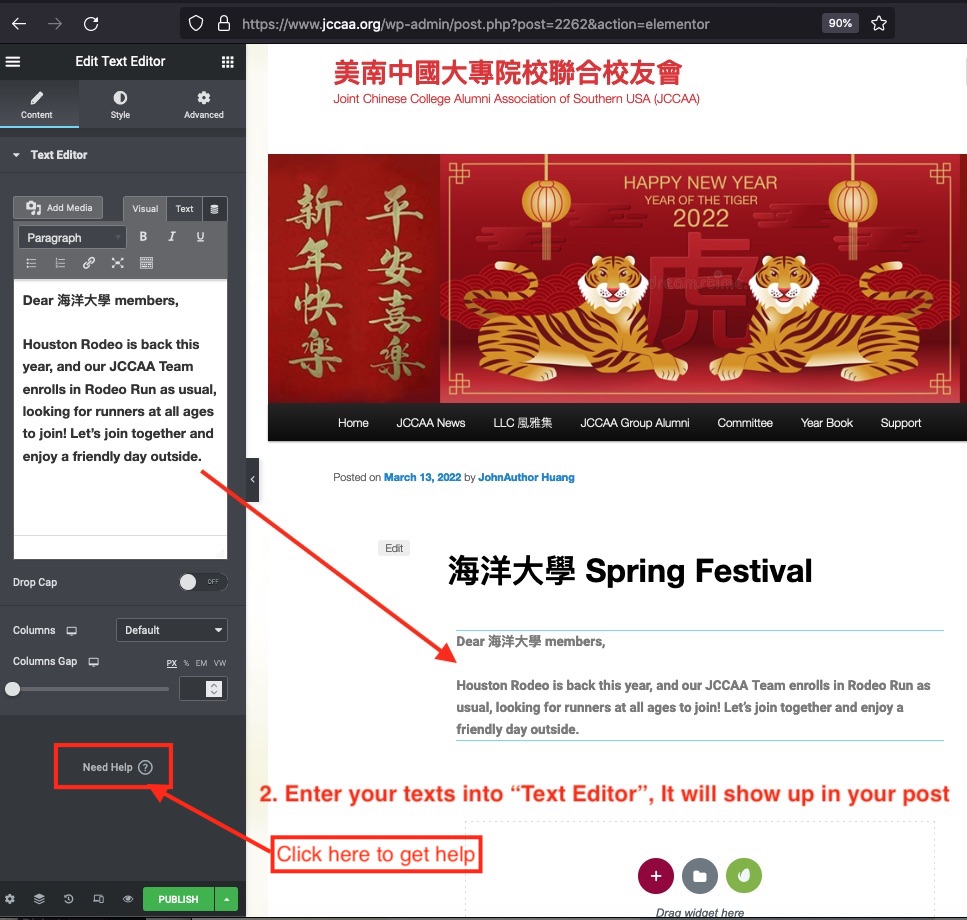Click the add new section plus button

(656, 876)
